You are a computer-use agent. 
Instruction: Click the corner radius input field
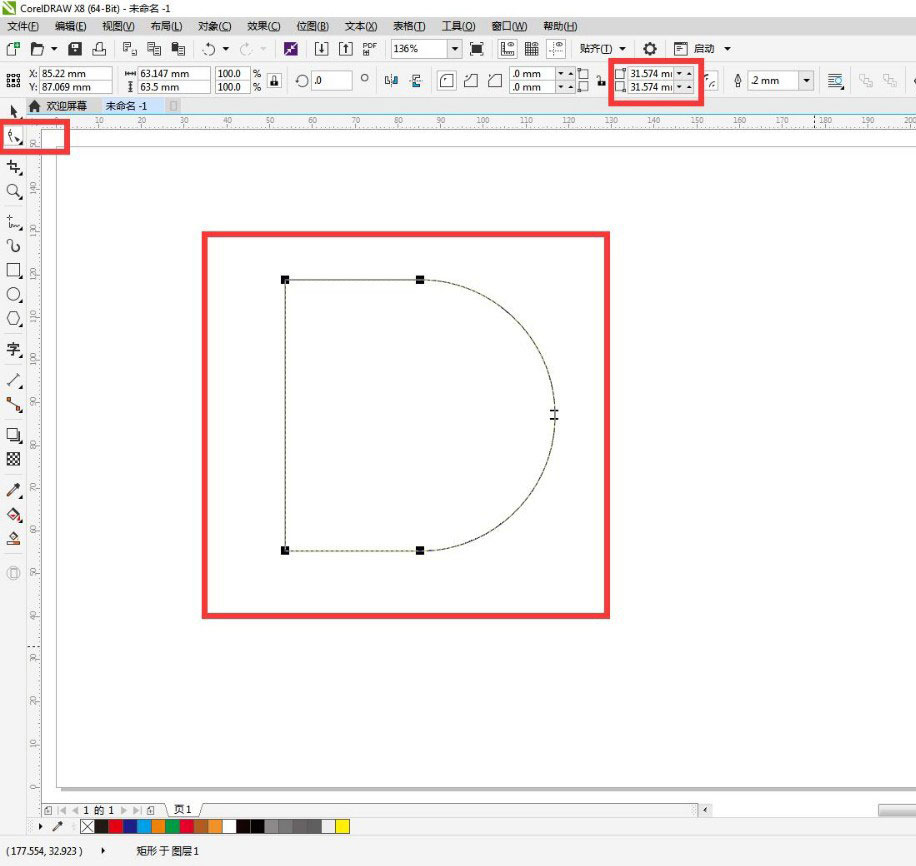[x=530, y=72]
